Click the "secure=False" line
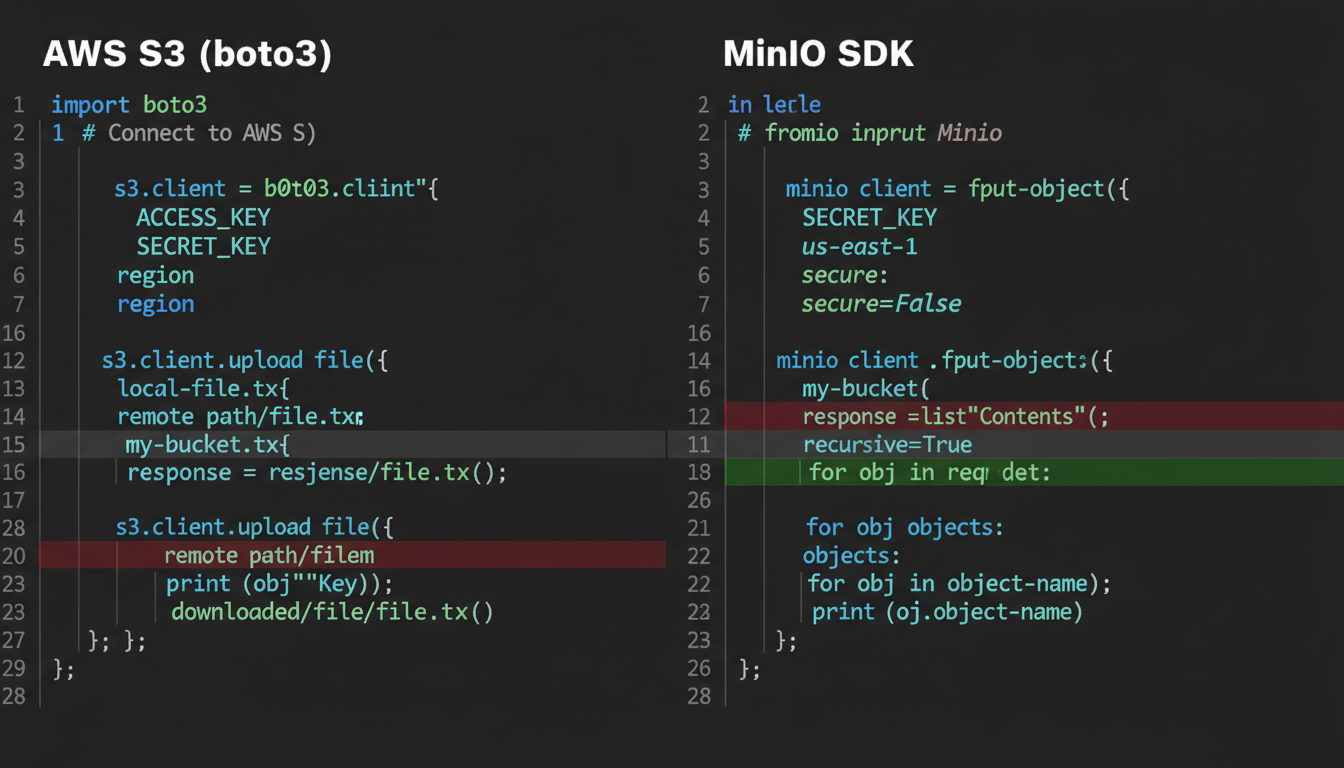The width and height of the screenshot is (1344, 768). (x=881, y=304)
